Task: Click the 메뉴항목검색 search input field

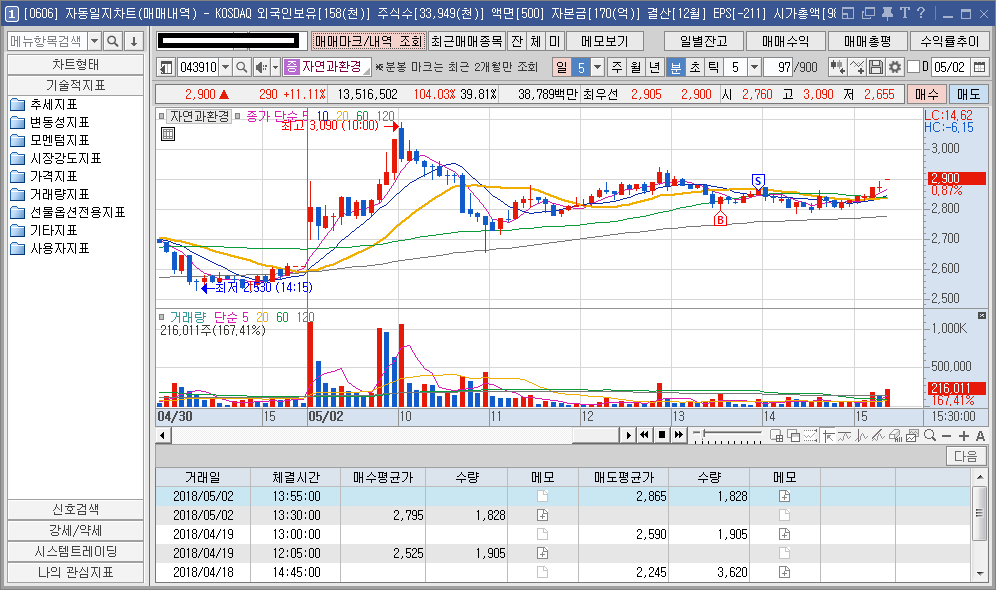Action: [x=48, y=41]
